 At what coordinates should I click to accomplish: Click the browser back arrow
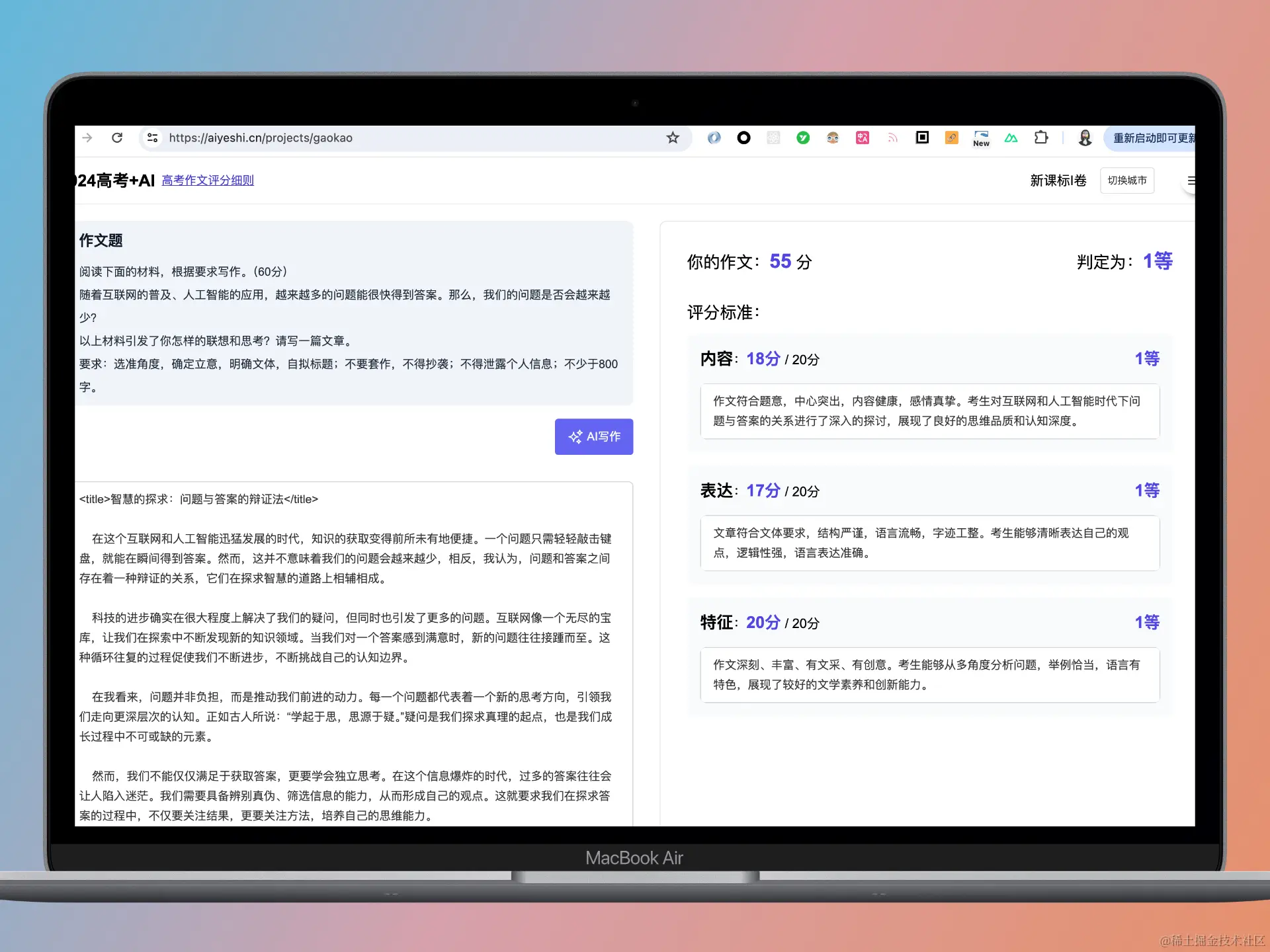tap(87, 138)
